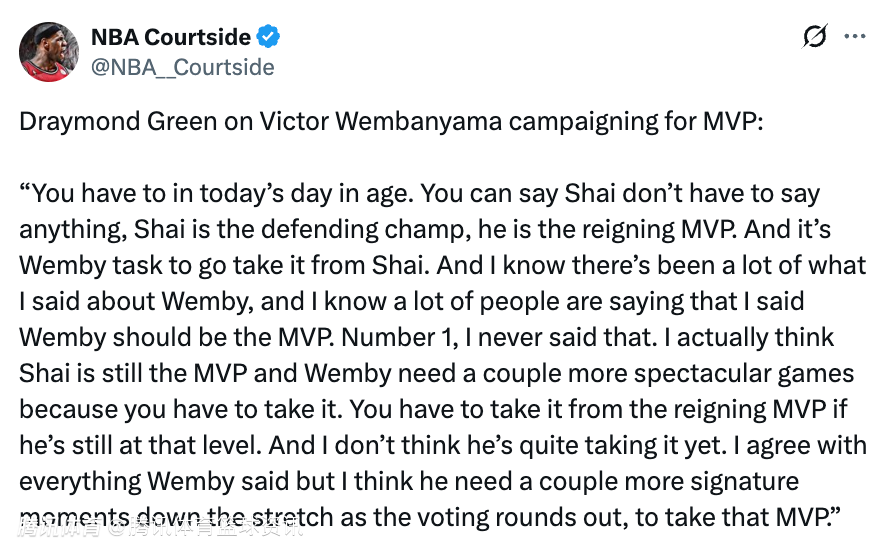Click the NBA Courtside display name
This screenshot has width=878, height=552.
click(171, 38)
